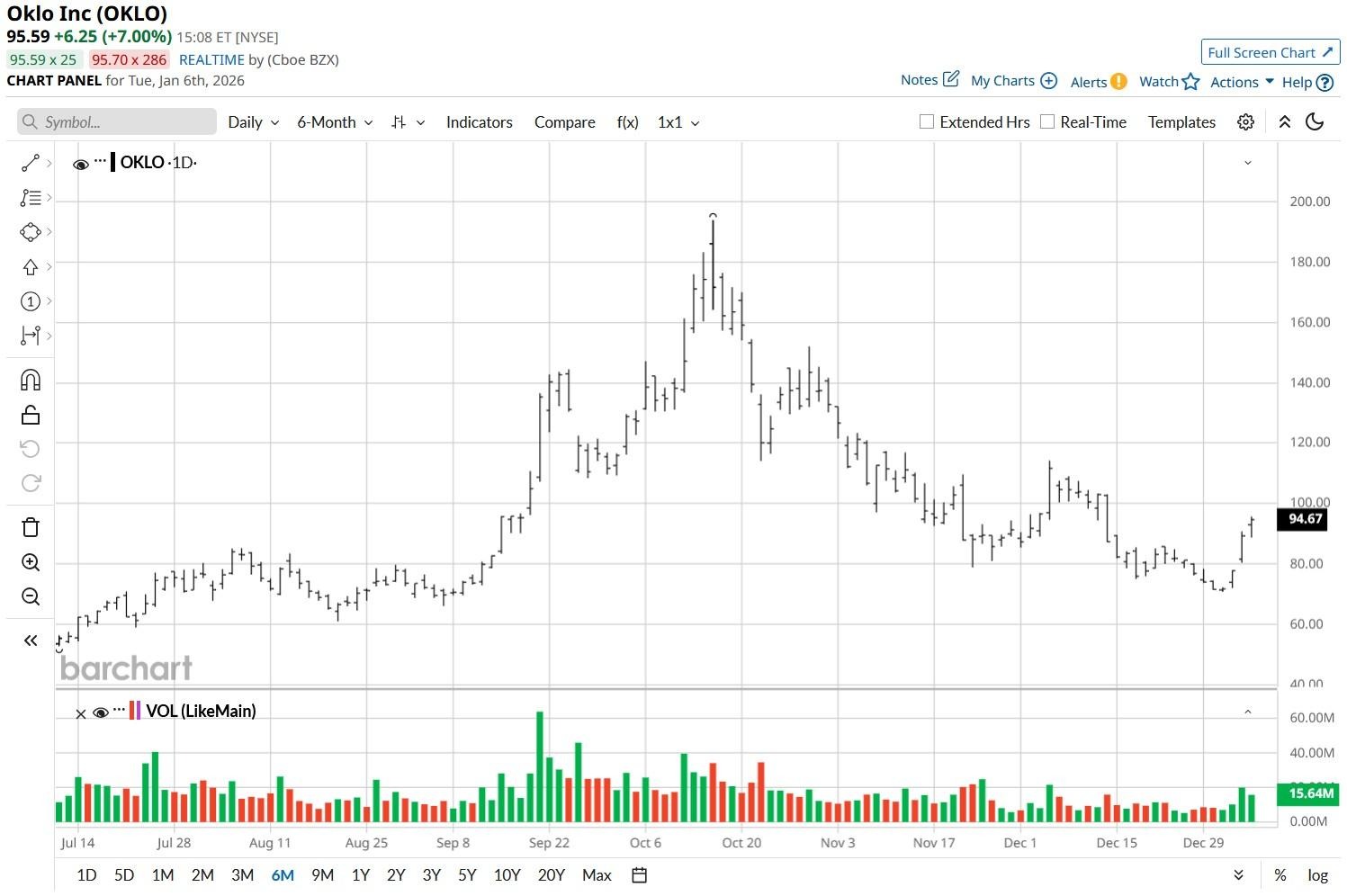Click the Watch star icon

1190,81
